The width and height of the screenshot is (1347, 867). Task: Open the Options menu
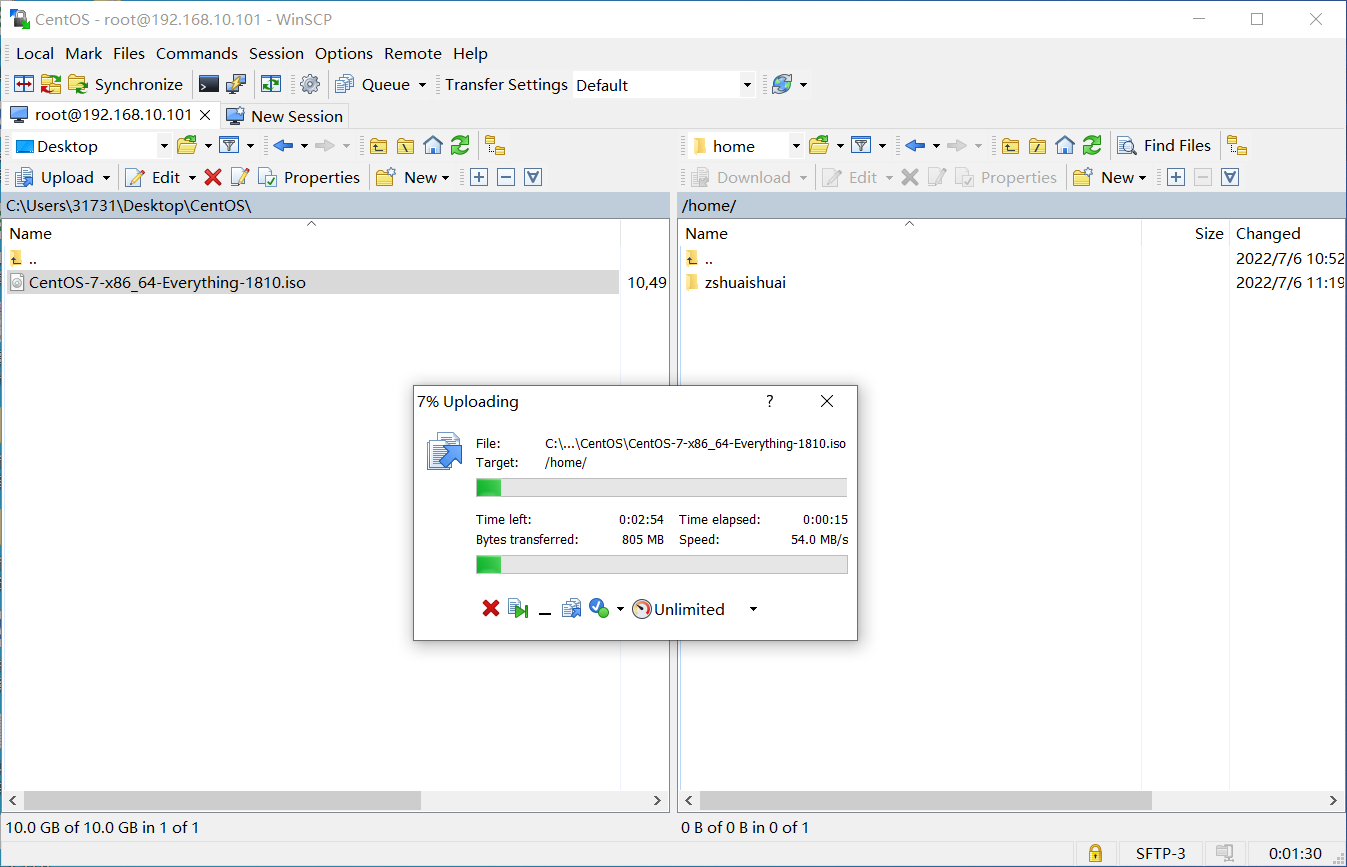point(344,53)
